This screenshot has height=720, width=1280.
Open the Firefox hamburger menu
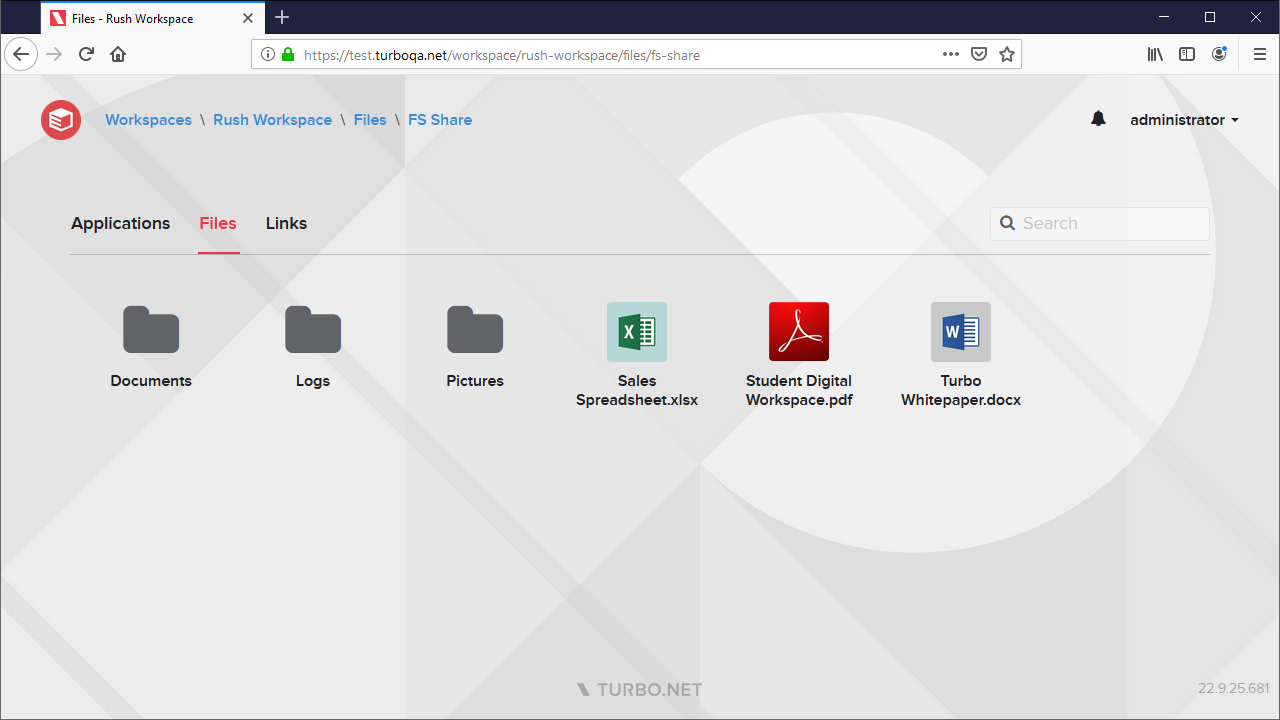(1259, 54)
